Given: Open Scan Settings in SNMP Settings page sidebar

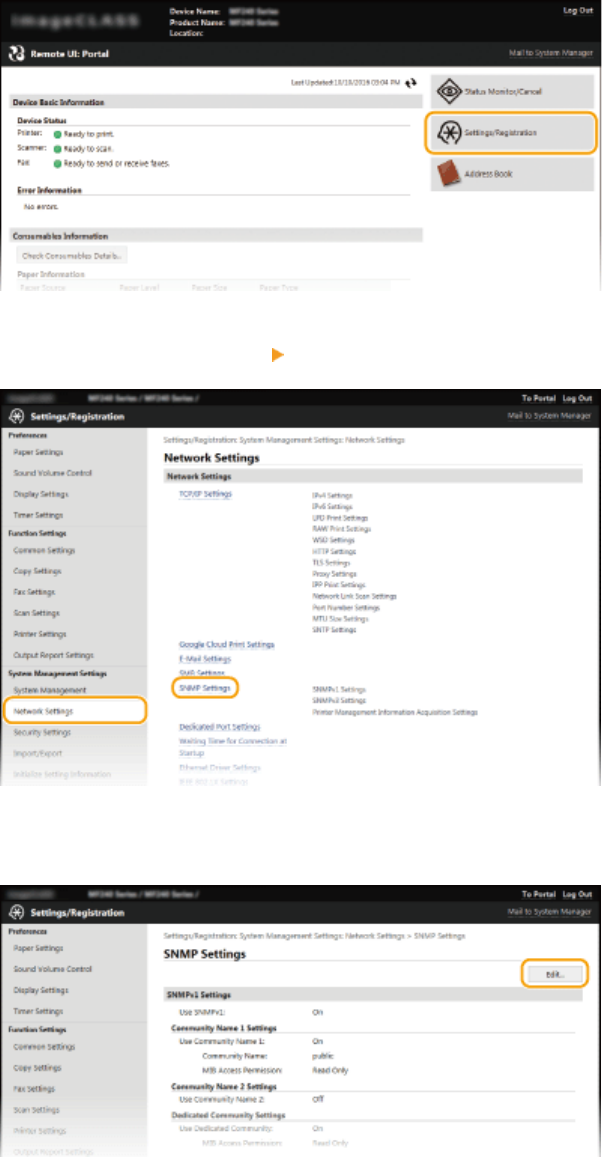Looking at the screenshot, I should click(x=36, y=1110).
